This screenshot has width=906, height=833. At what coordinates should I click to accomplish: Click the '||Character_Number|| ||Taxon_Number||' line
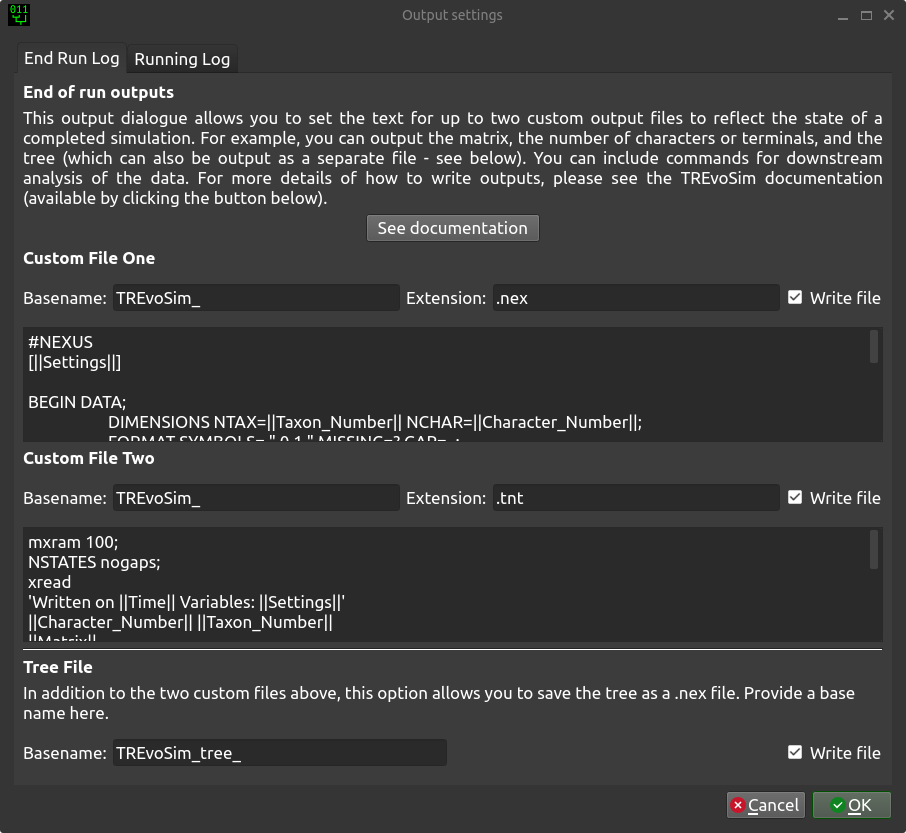pos(180,622)
